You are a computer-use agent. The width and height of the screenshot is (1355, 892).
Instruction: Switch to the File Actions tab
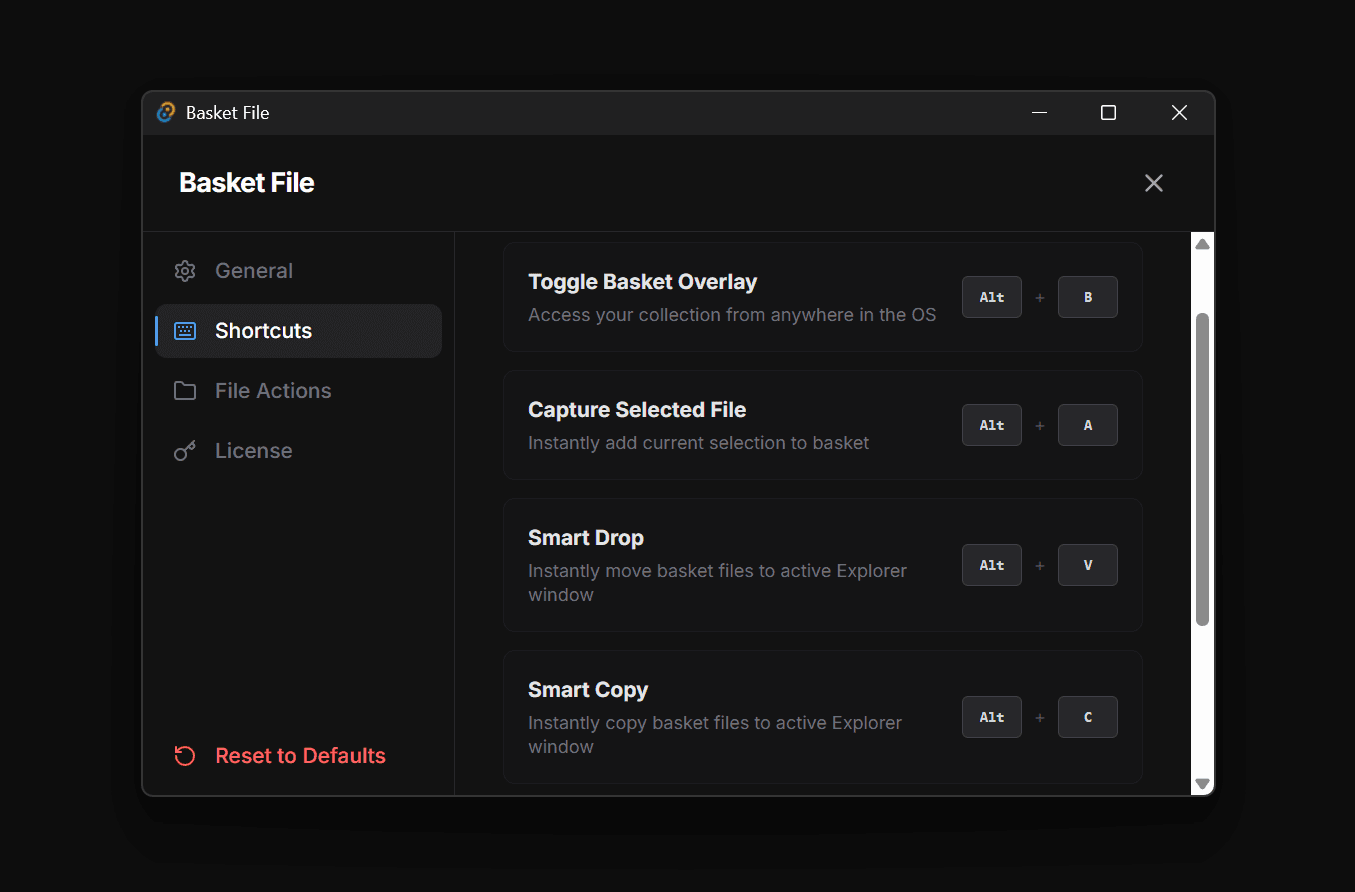[x=298, y=391]
